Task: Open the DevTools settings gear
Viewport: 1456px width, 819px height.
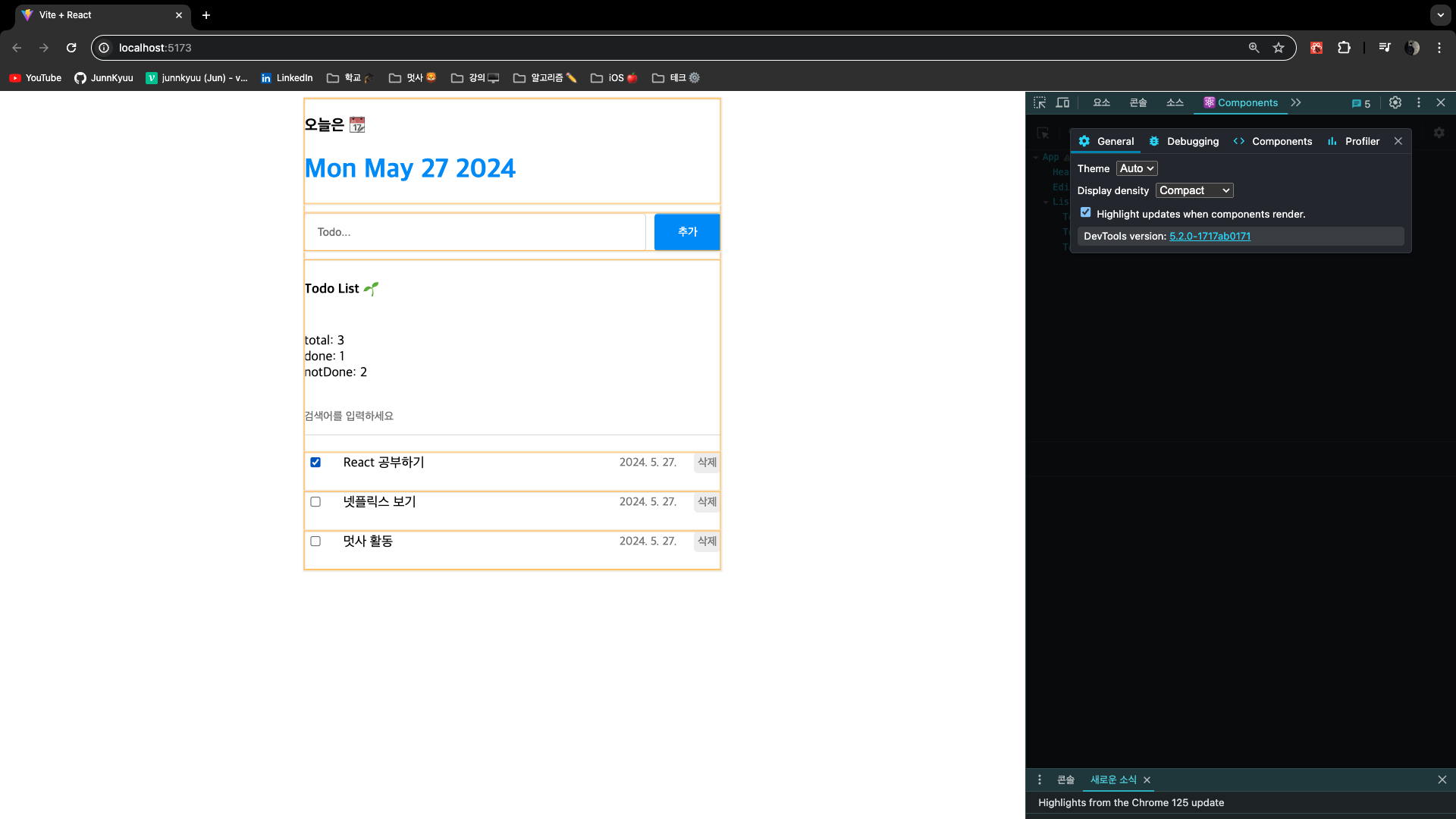Action: [1395, 102]
